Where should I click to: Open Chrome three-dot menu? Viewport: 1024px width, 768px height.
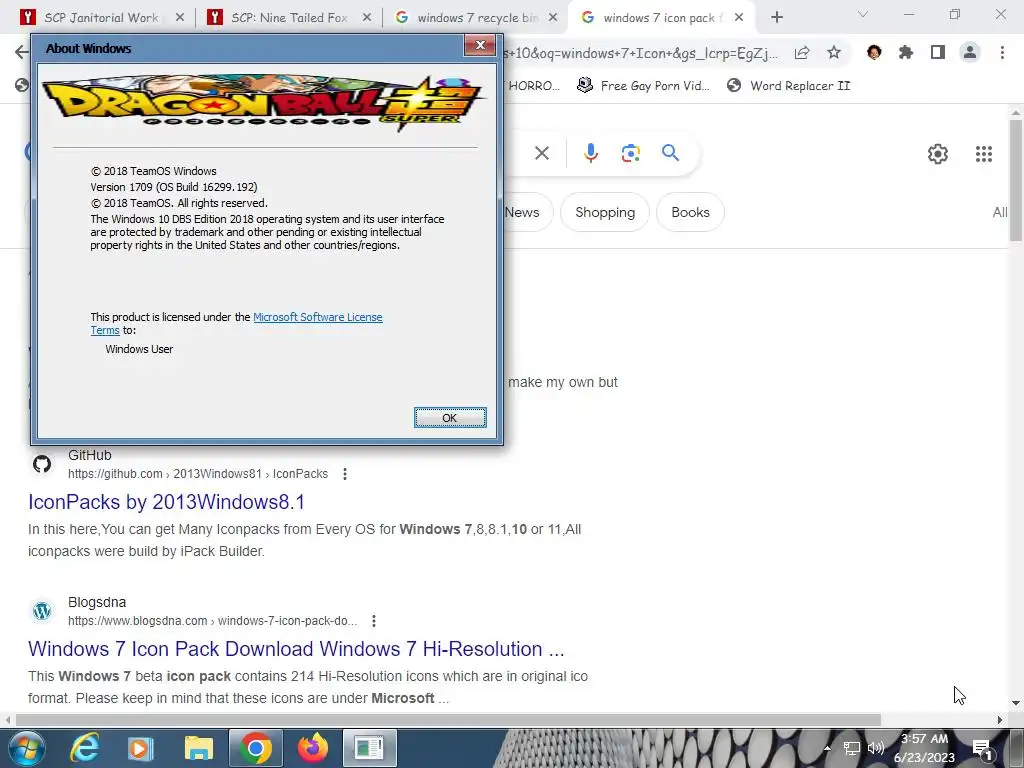click(1002, 52)
